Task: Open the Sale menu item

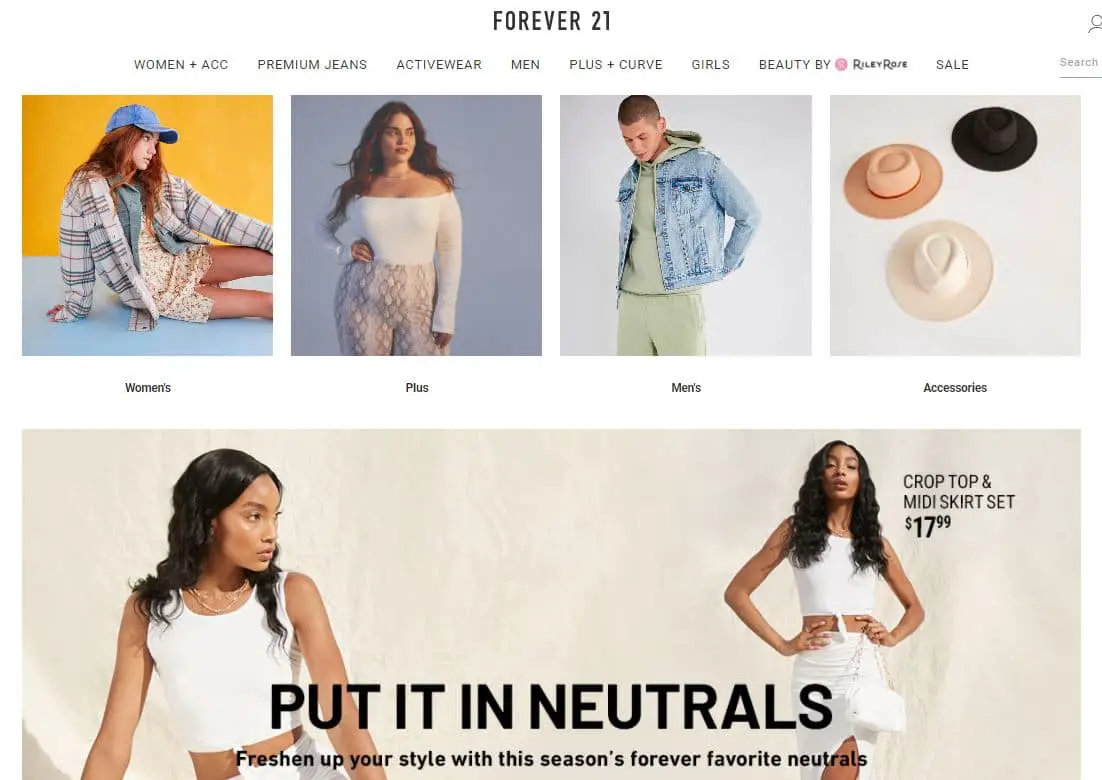Action: [x=952, y=65]
